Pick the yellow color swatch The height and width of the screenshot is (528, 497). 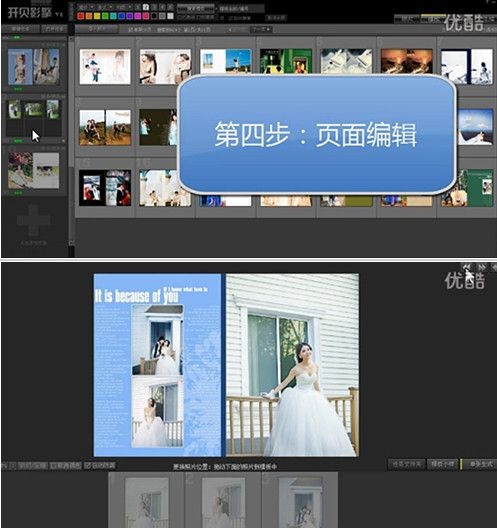tap(97, 16)
